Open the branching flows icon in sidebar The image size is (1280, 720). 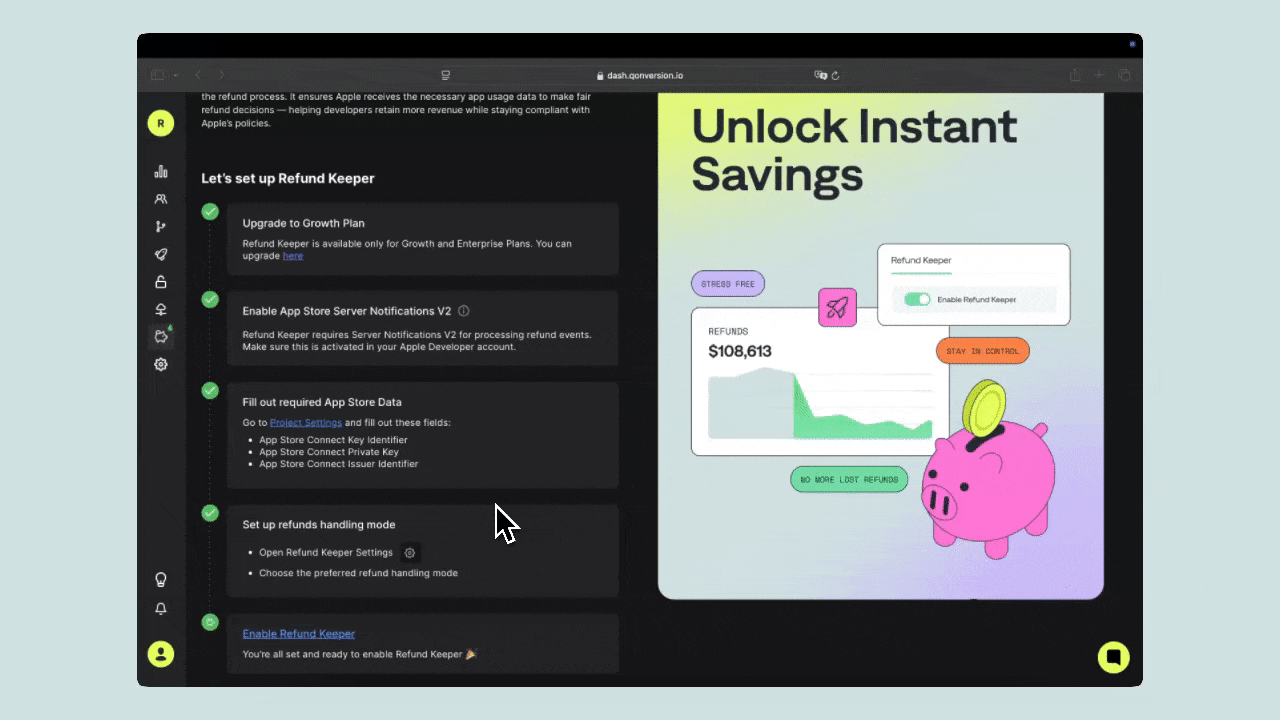(x=161, y=227)
